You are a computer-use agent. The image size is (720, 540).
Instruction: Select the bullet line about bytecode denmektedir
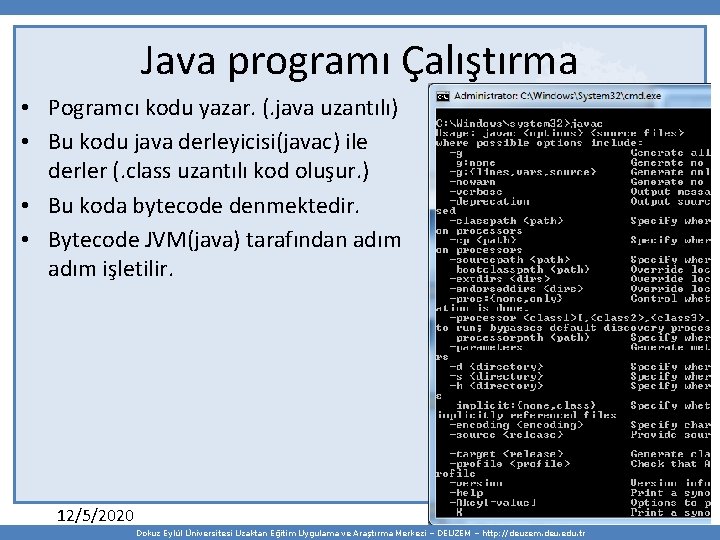[203, 206]
